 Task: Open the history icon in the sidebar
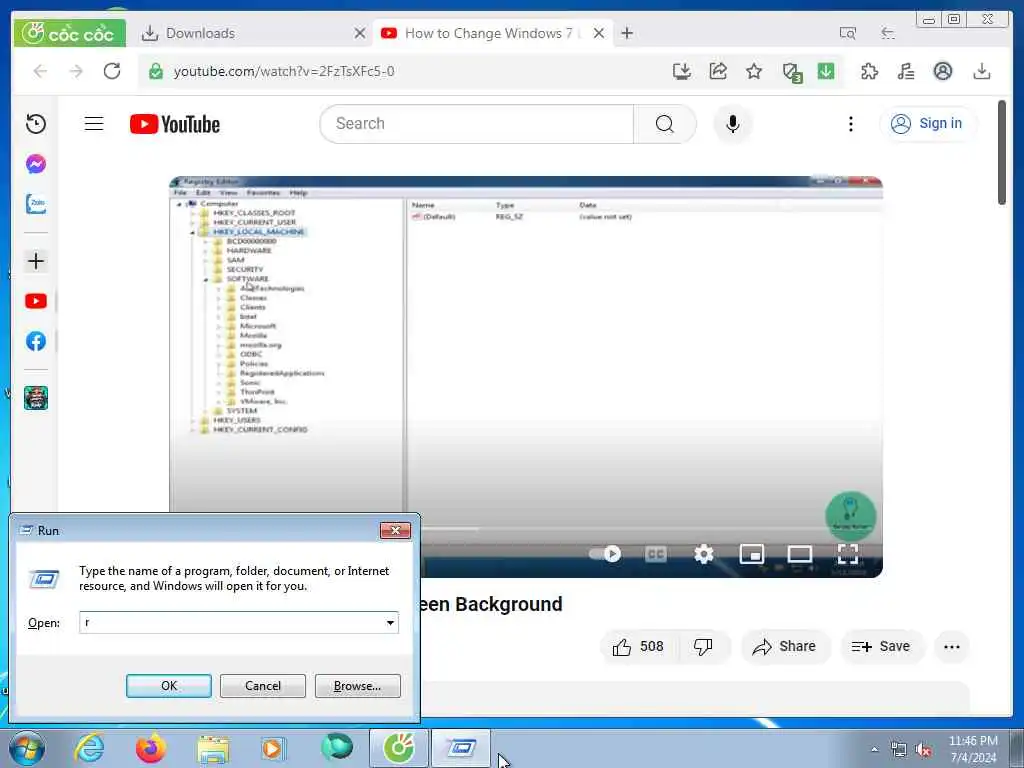tap(36, 123)
